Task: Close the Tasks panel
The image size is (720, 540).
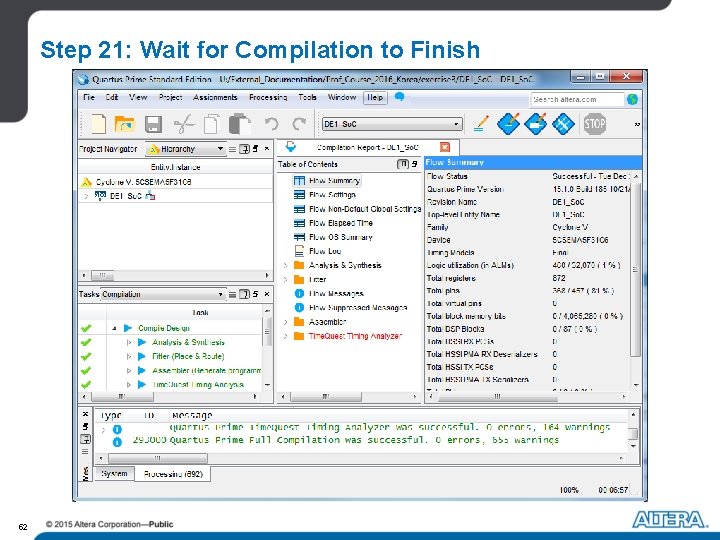Action: tap(267, 294)
